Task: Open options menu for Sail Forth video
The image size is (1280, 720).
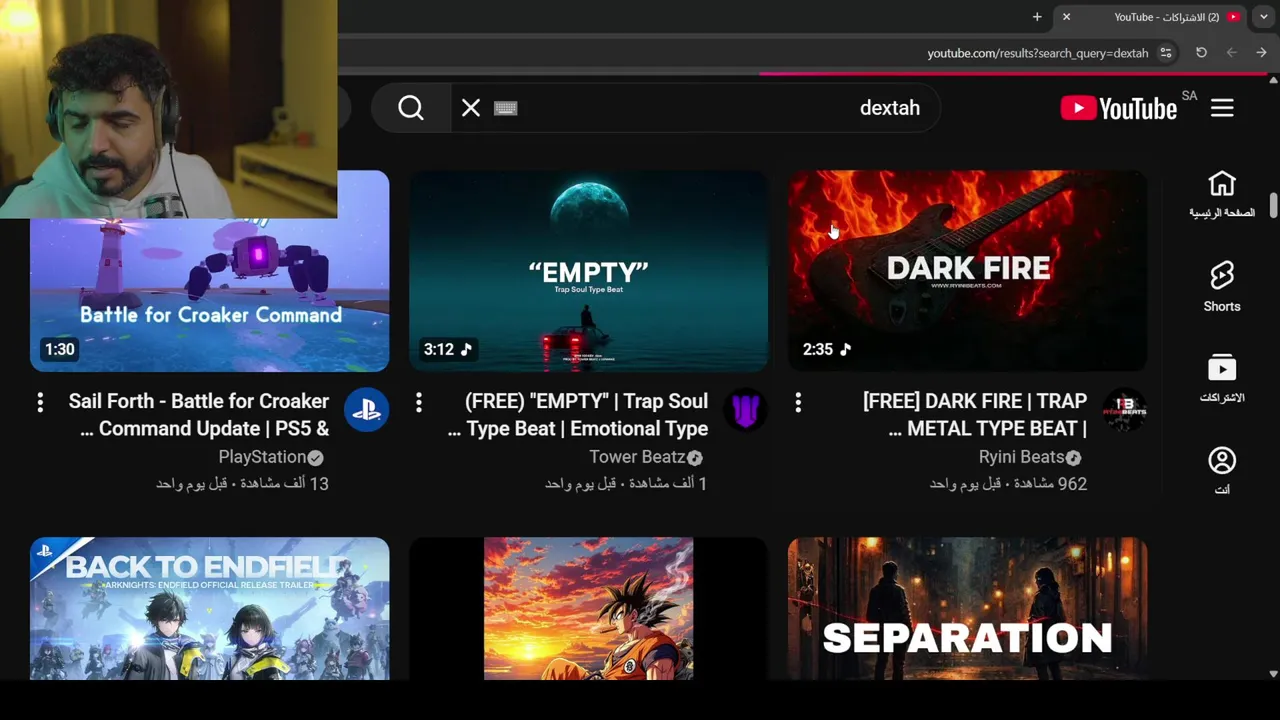Action: pyautogui.click(x=40, y=402)
